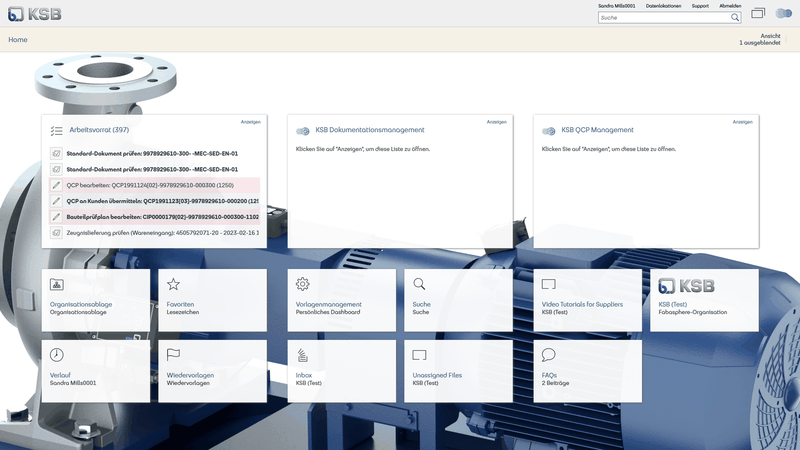The image size is (800, 450).
Task: Open the Suche tile label
Action: coord(421,304)
